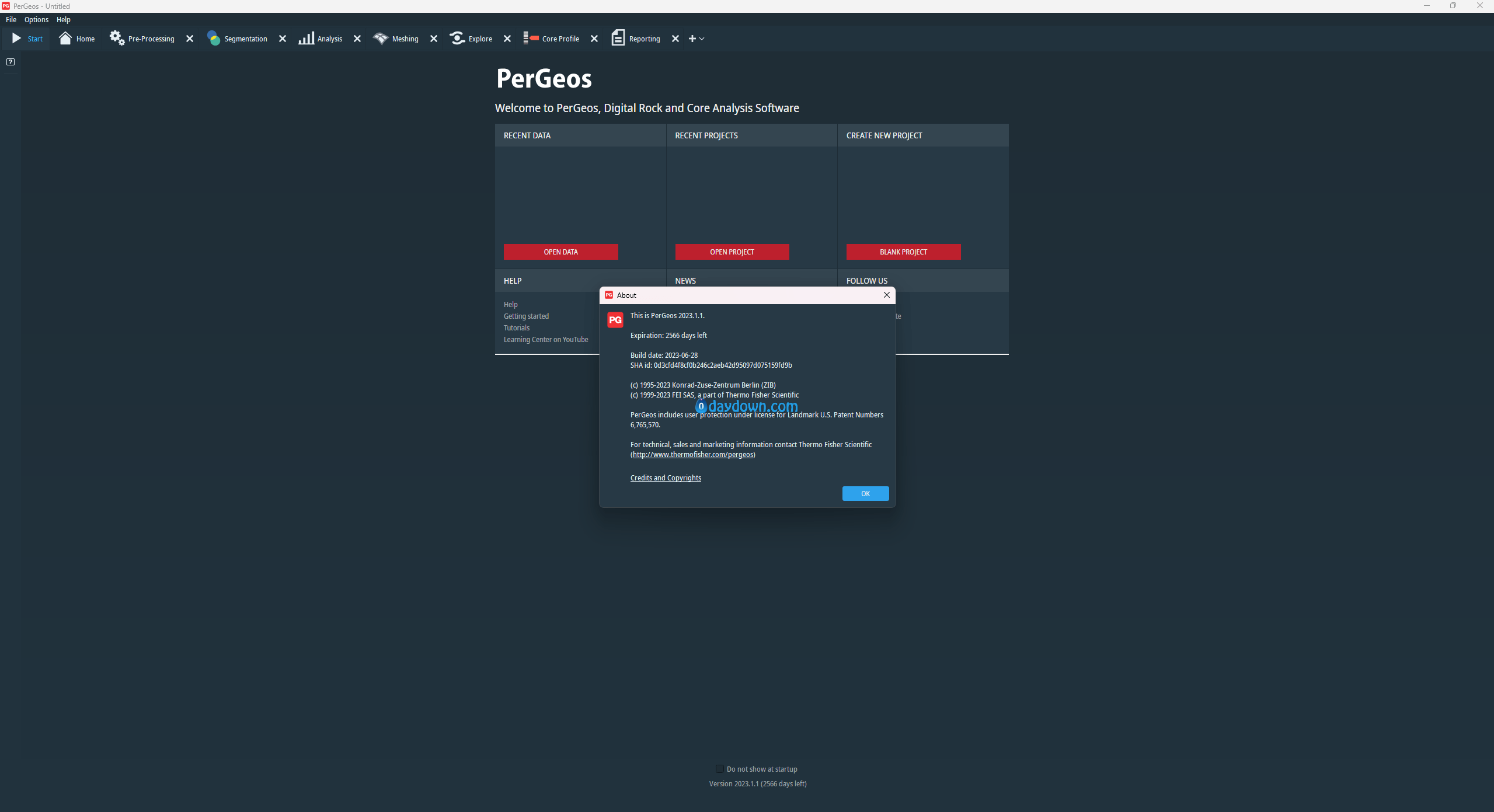Close the Core Profile tab

pos(594,39)
